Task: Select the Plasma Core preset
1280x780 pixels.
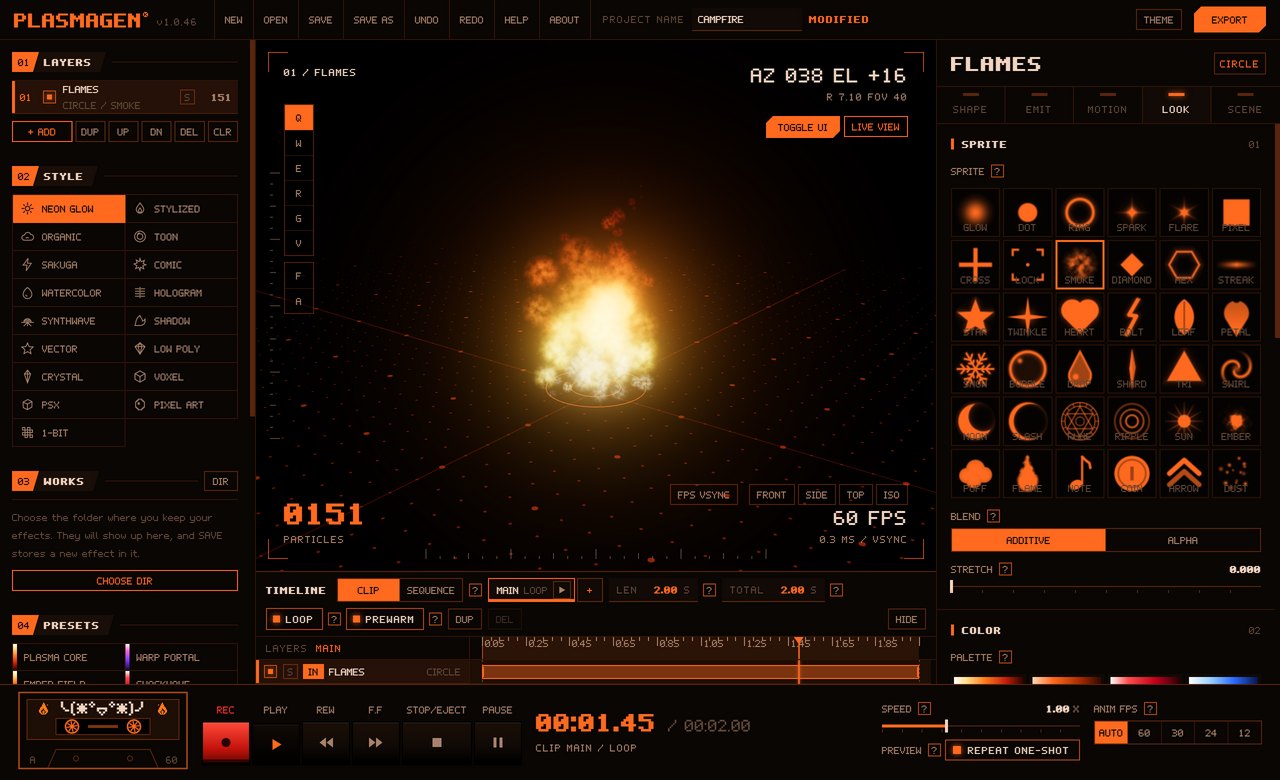Action: point(69,657)
